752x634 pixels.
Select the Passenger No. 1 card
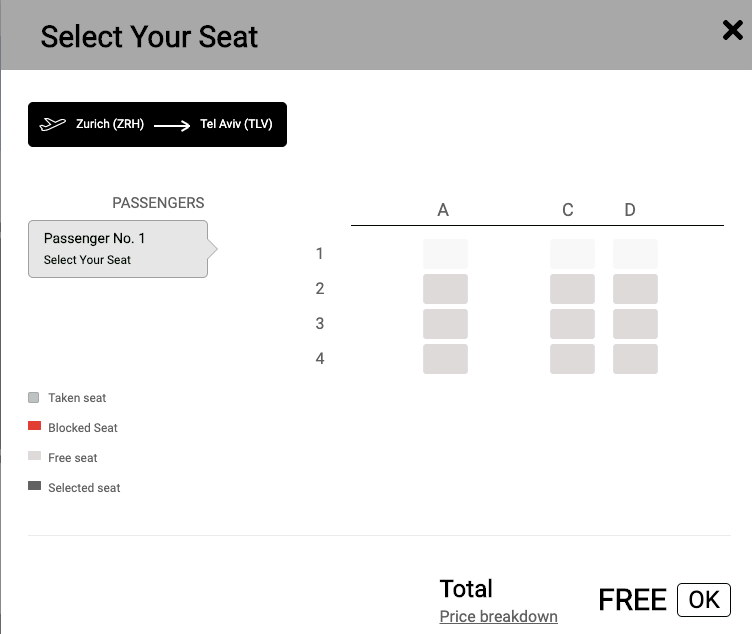click(x=118, y=249)
